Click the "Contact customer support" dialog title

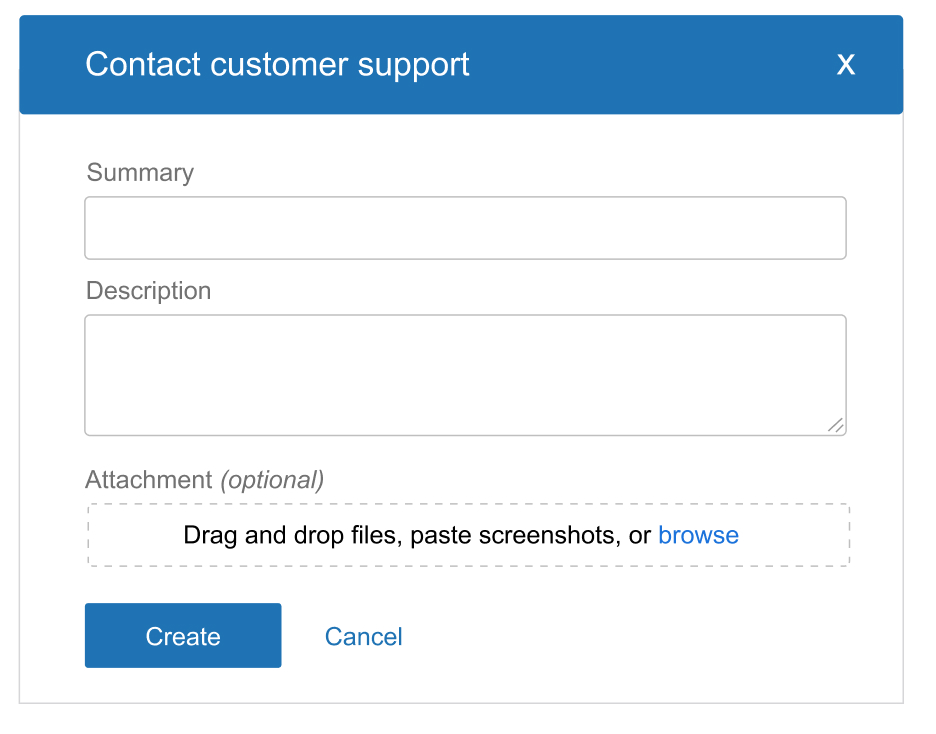[x=277, y=65]
